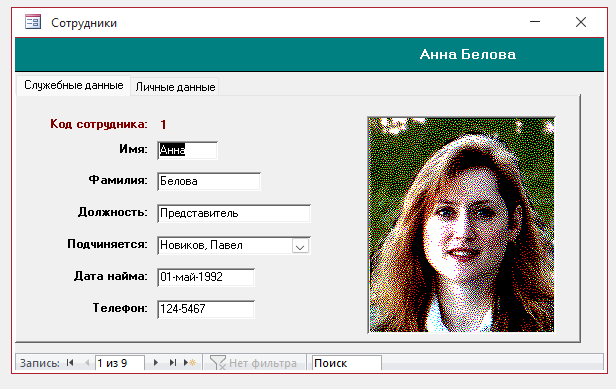Viewport: 616px width, 389px height.
Task: Click the Код сотрудника label
Action: tap(99, 124)
